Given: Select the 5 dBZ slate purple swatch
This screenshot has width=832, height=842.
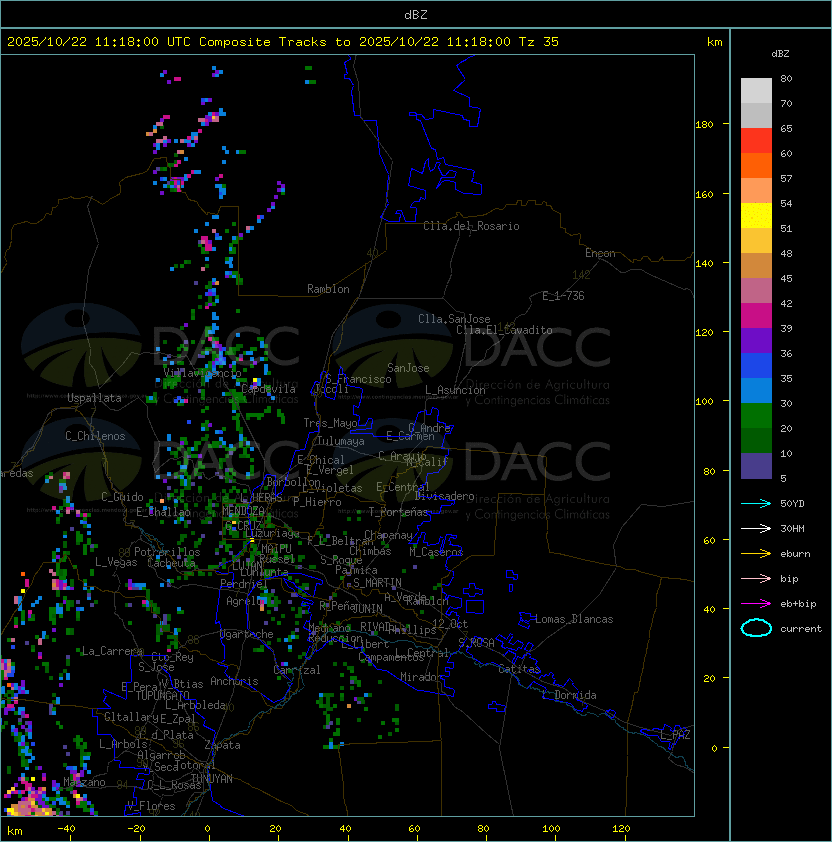Looking at the screenshot, I should (756, 466).
